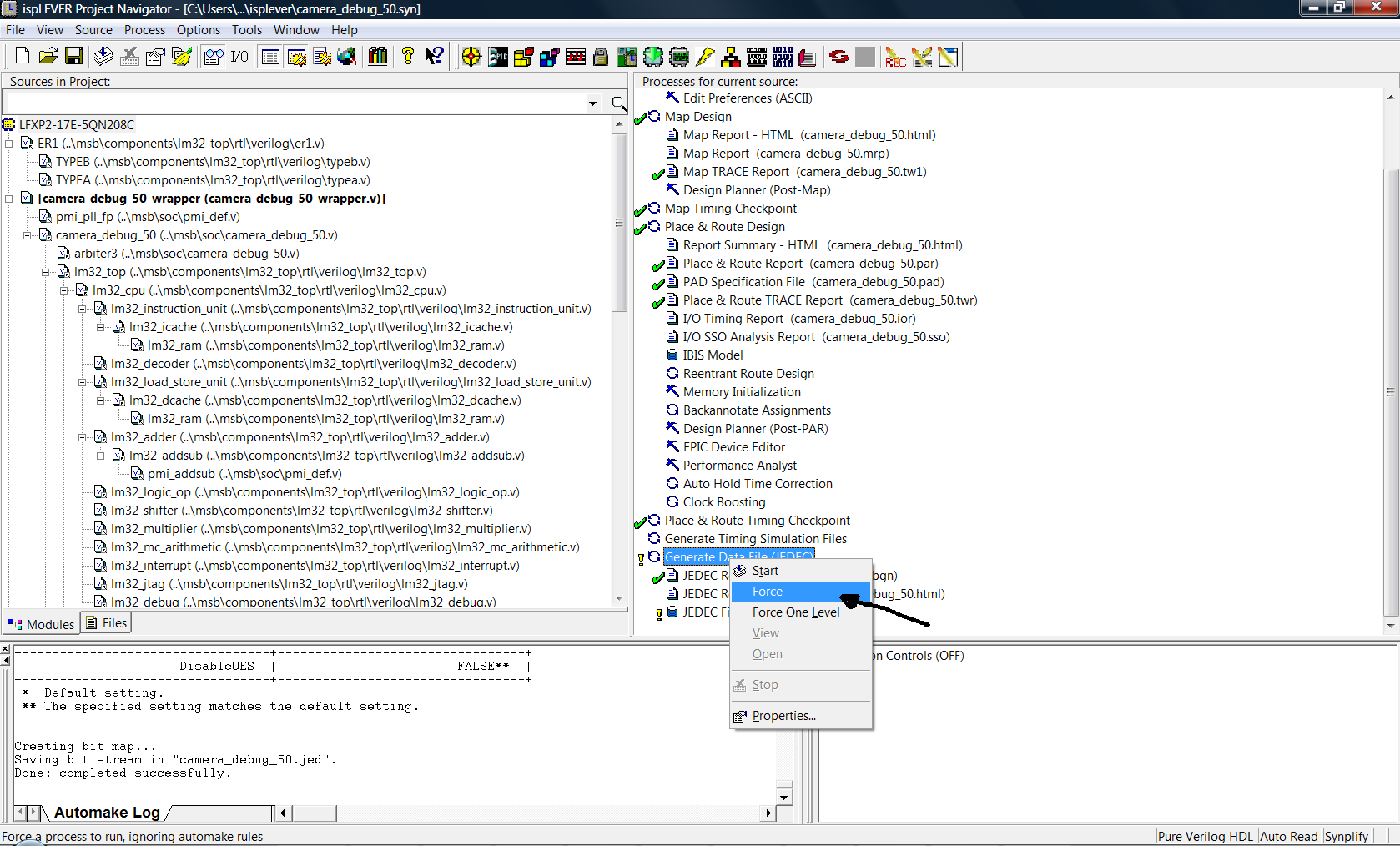Screen dimensions: 1400x846
Task: Select lm32_decoder source file row
Action: pos(305,364)
